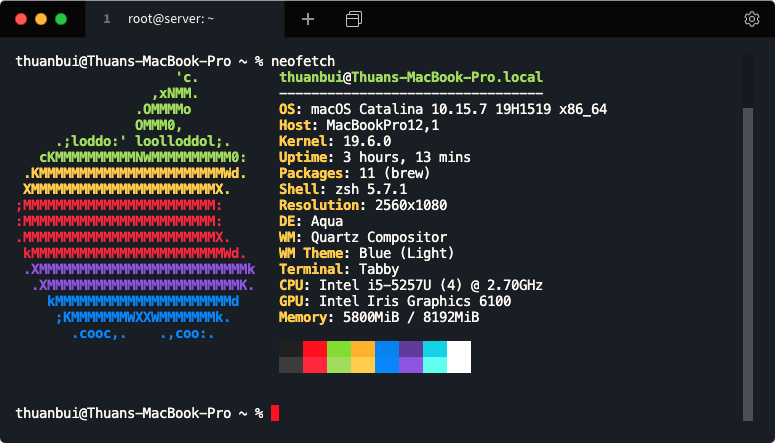
Task: Click purple swatch in top color row
Action: (x=411, y=349)
